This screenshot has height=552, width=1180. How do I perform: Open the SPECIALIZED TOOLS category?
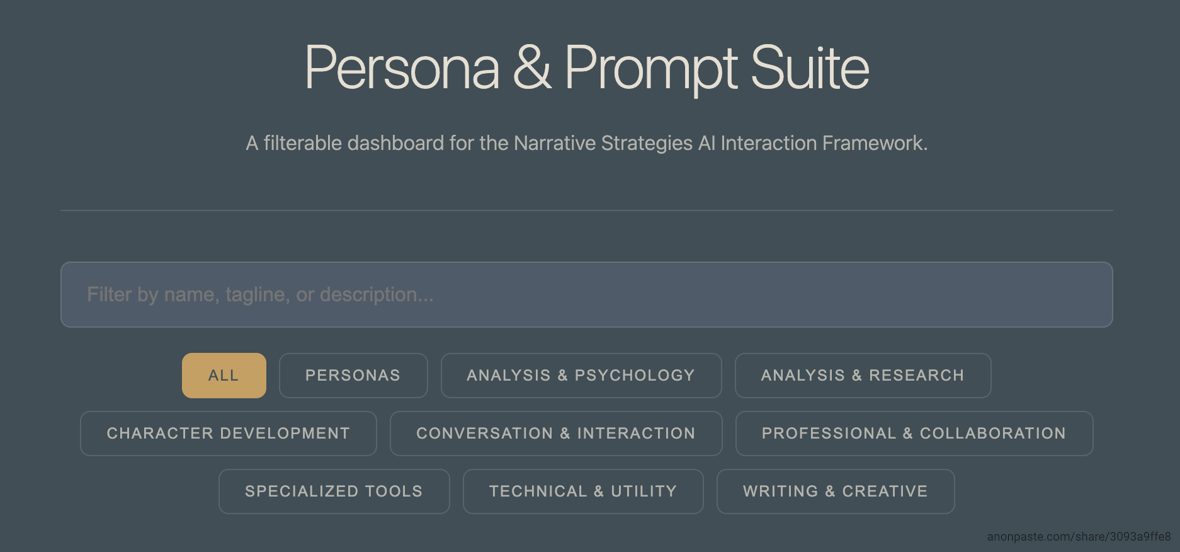[x=334, y=492]
